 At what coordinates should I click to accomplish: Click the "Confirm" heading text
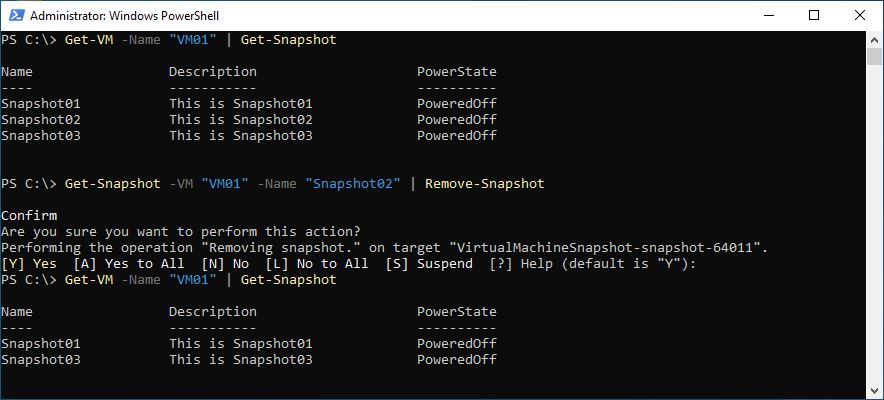29,215
